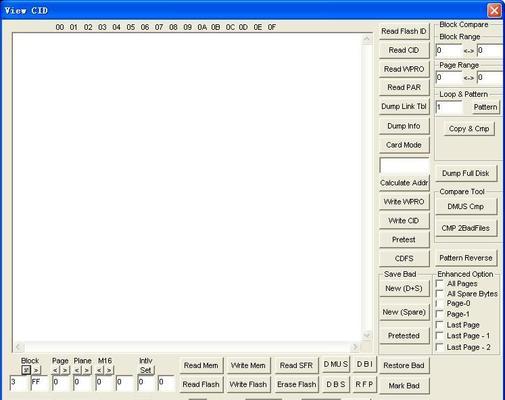Check the Last Page - 1 option
Screen dimensions: 505x400
pyautogui.click(x=440, y=336)
